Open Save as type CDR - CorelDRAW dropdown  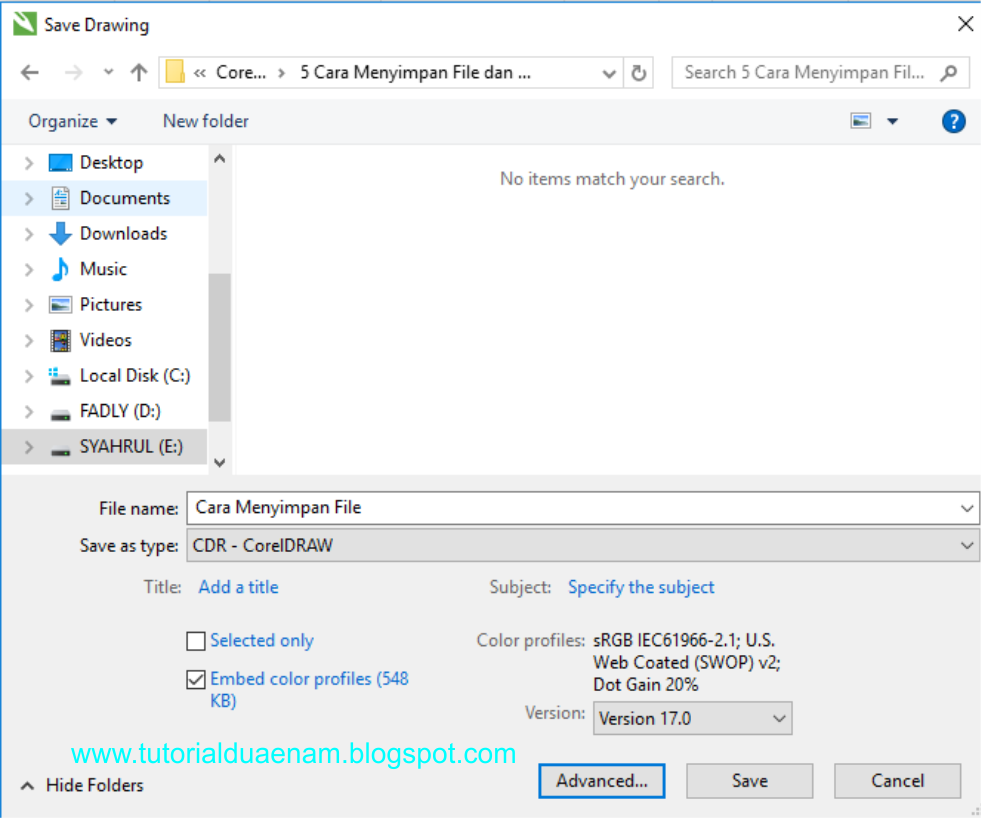tap(582, 546)
